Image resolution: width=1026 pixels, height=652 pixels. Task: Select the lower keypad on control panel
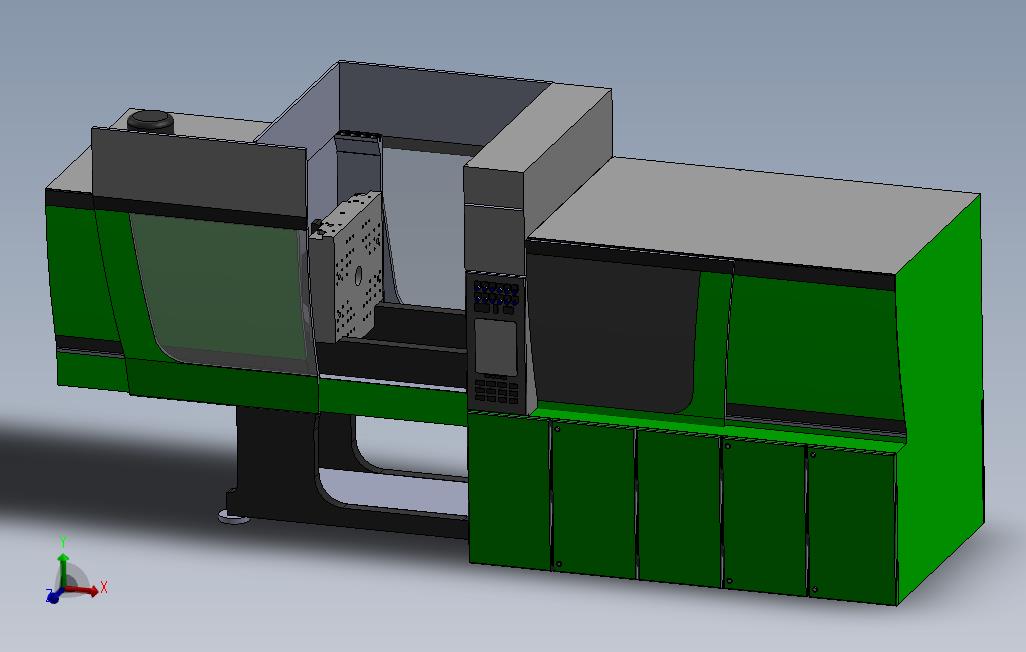(497, 391)
